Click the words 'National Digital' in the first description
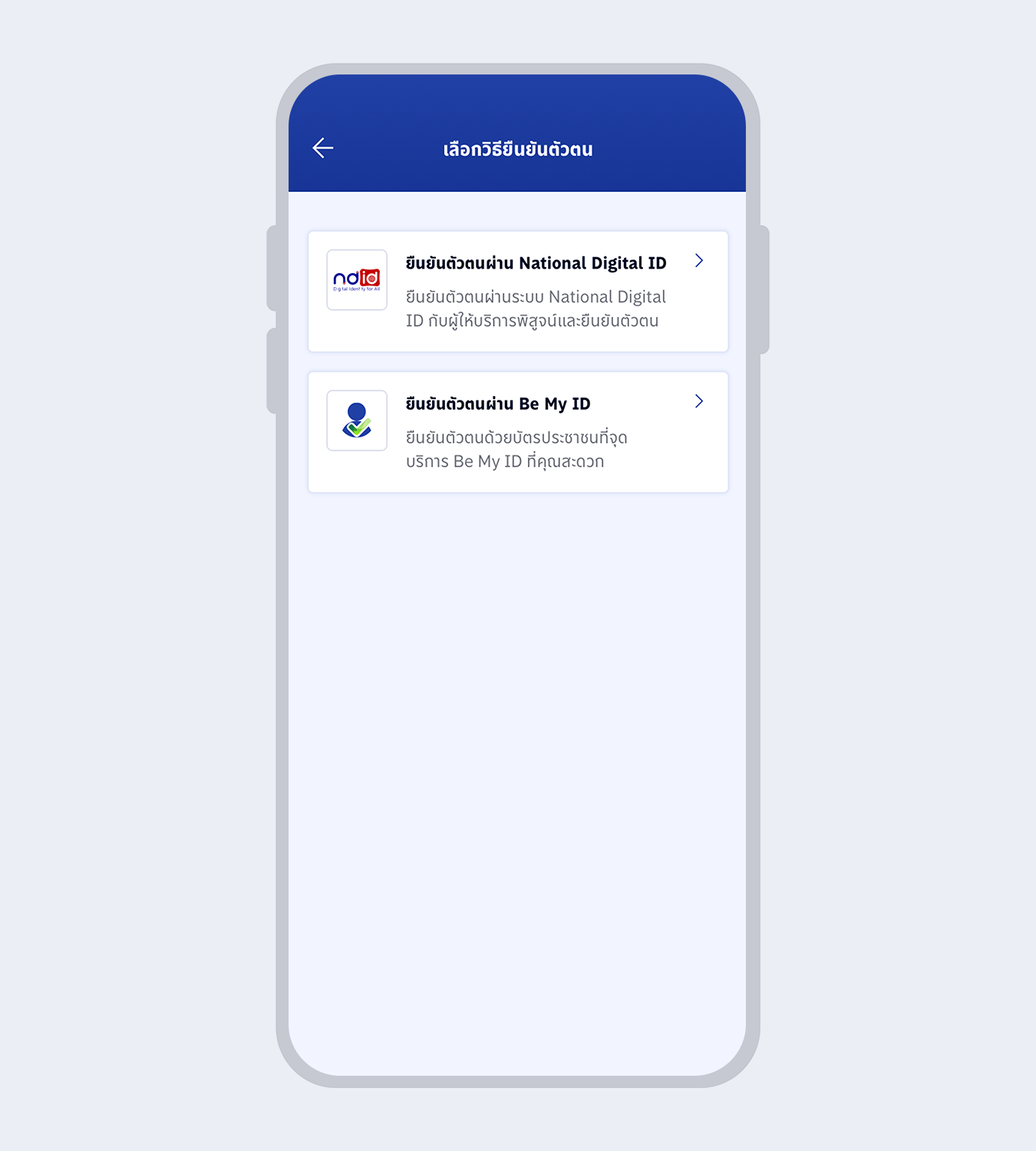Image resolution: width=1036 pixels, height=1151 pixels. click(x=607, y=297)
